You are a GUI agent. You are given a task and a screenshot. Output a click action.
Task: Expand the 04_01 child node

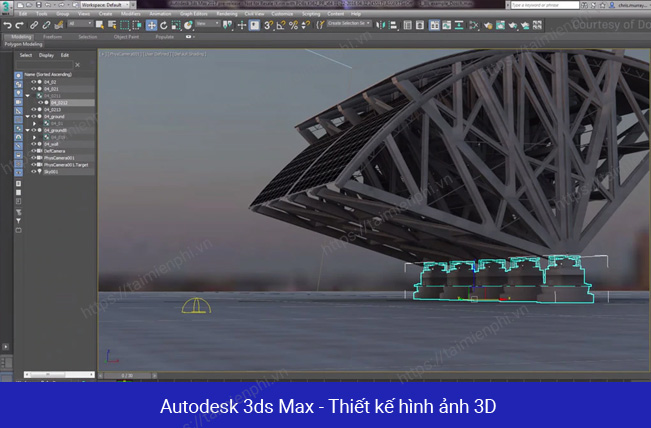34,124
